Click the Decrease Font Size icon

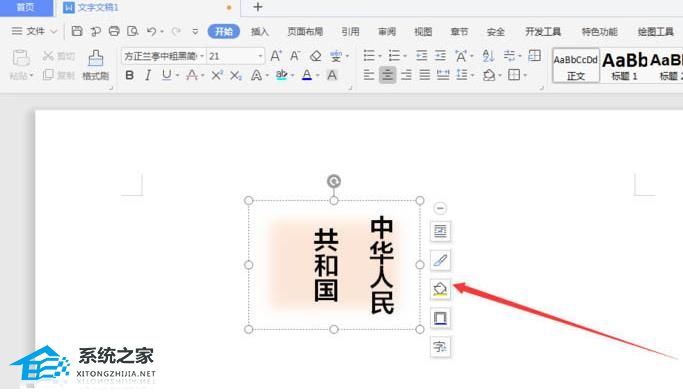tap(295, 56)
